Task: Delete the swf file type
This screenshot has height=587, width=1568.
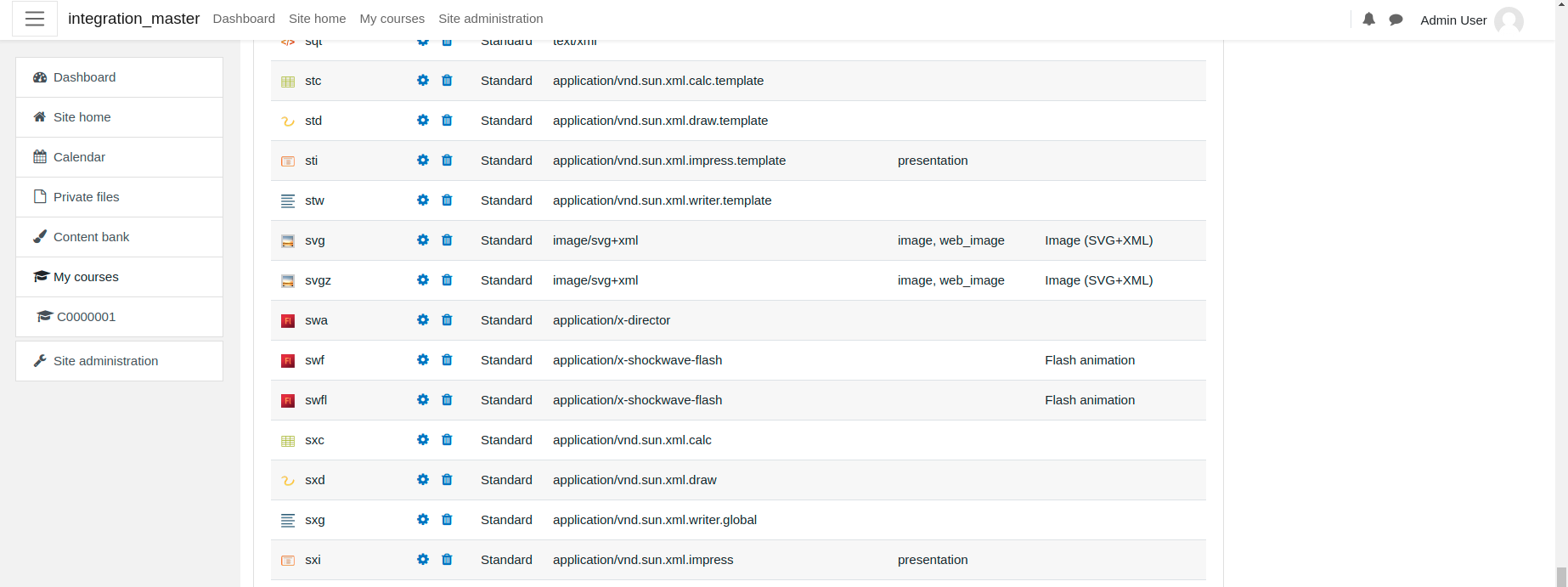Action: point(447,360)
